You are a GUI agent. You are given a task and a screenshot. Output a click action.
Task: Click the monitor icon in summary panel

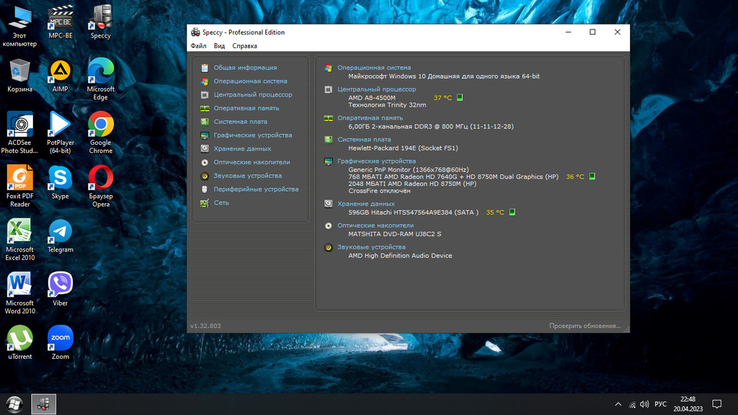(329, 161)
